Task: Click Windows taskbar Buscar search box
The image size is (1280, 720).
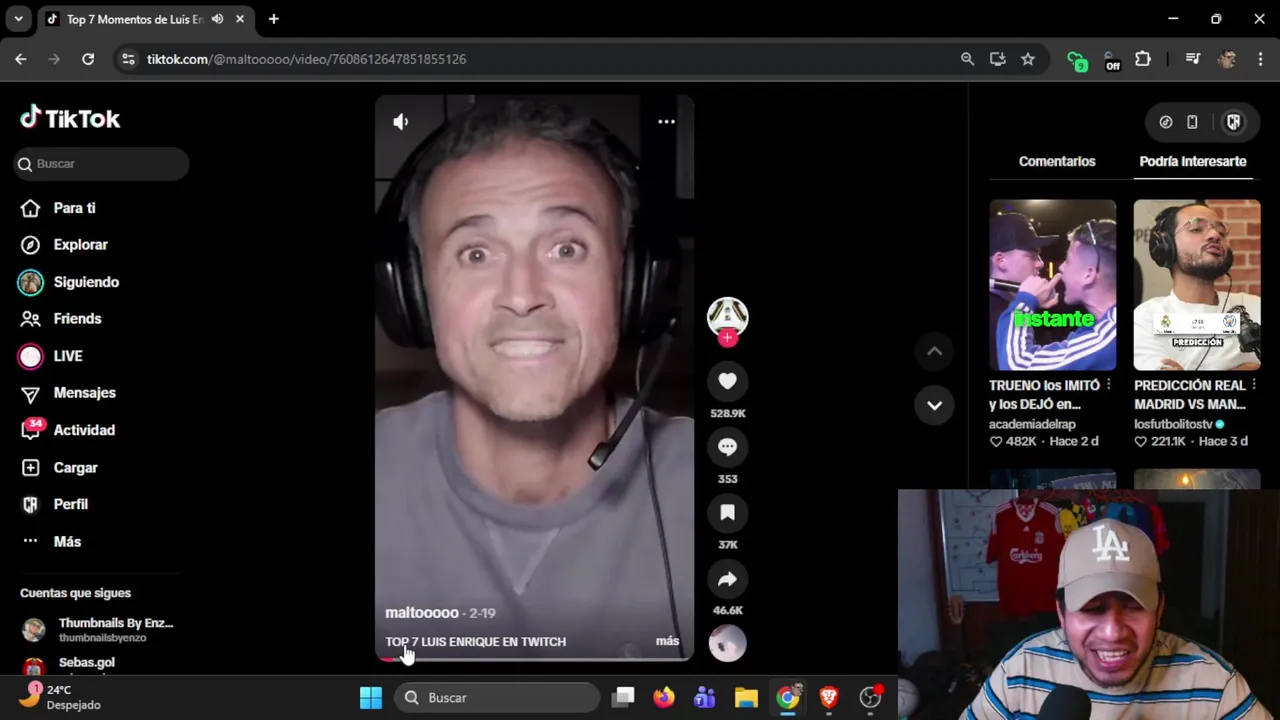Action: click(x=497, y=697)
